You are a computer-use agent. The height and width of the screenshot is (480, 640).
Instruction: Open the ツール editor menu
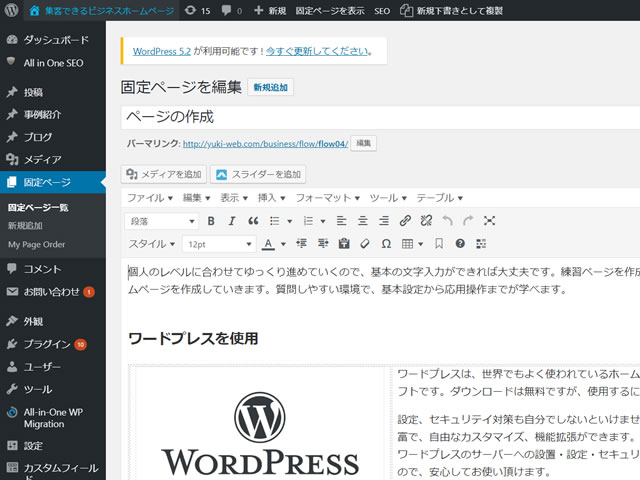388,198
